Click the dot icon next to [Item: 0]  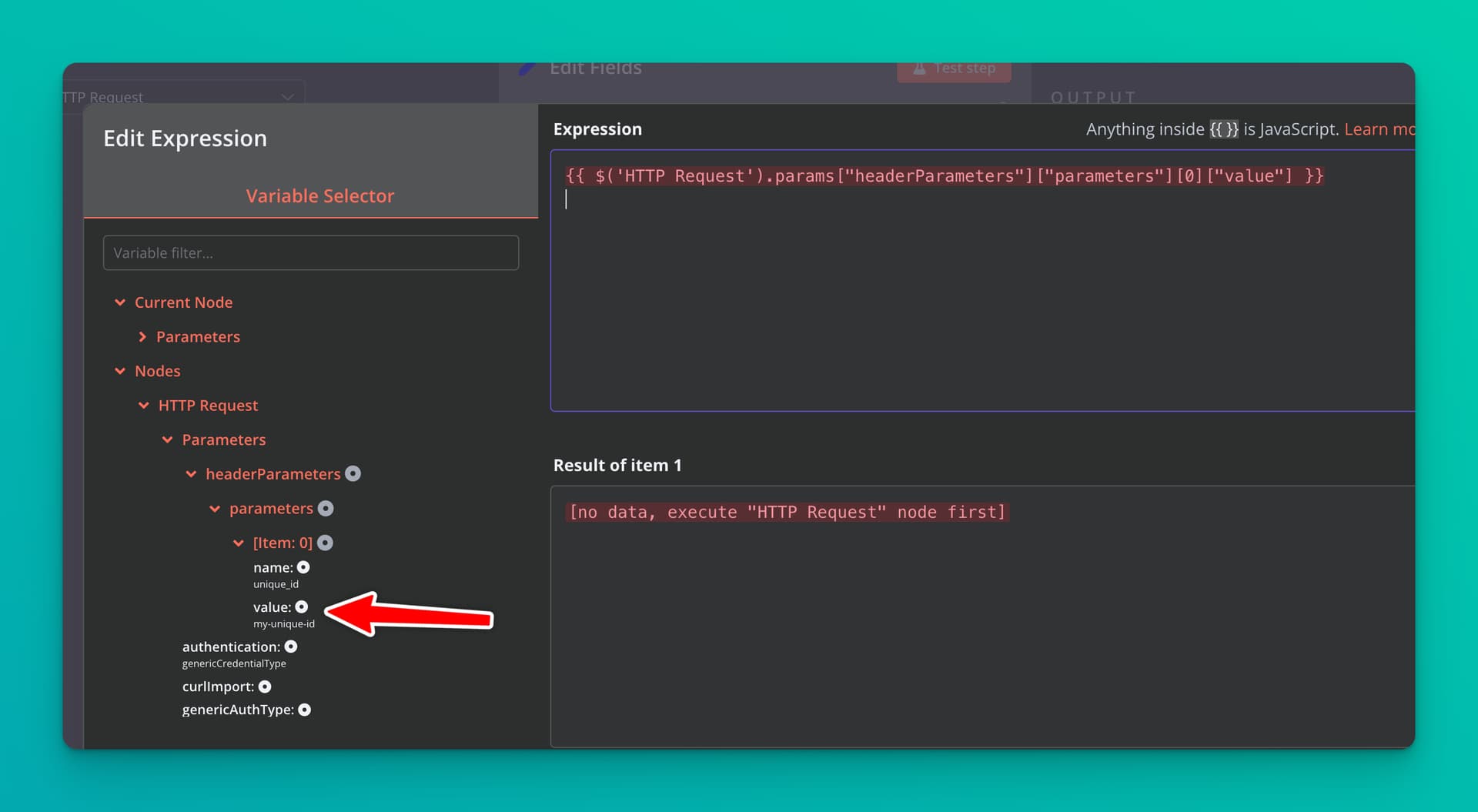click(325, 543)
